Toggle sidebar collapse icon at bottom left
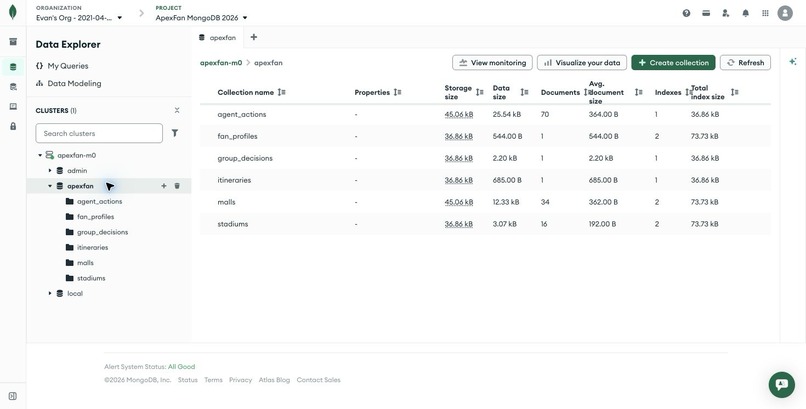Viewport: 806px width, 409px height. pyautogui.click(x=13, y=396)
